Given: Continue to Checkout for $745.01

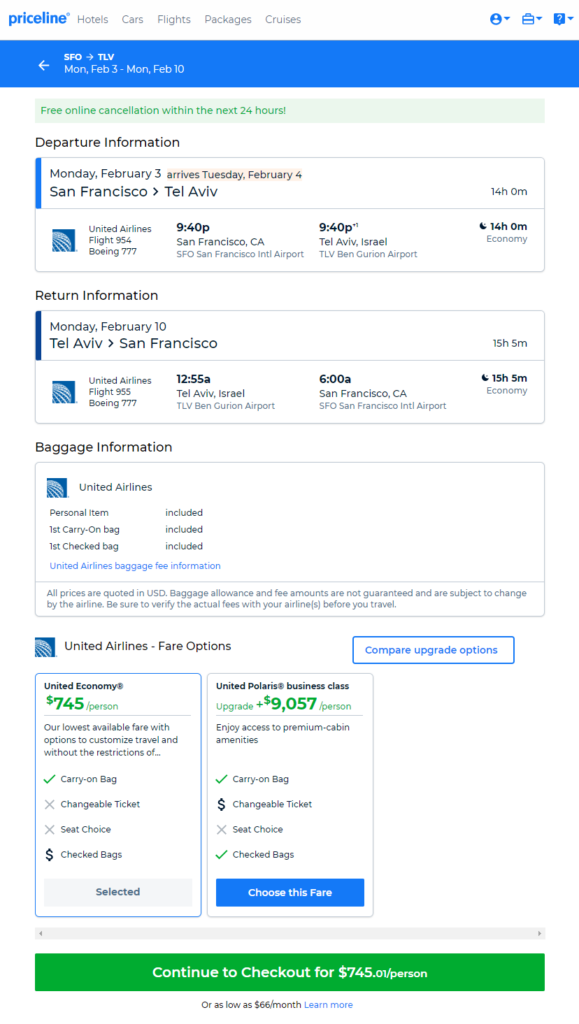Looking at the screenshot, I should coord(290,972).
